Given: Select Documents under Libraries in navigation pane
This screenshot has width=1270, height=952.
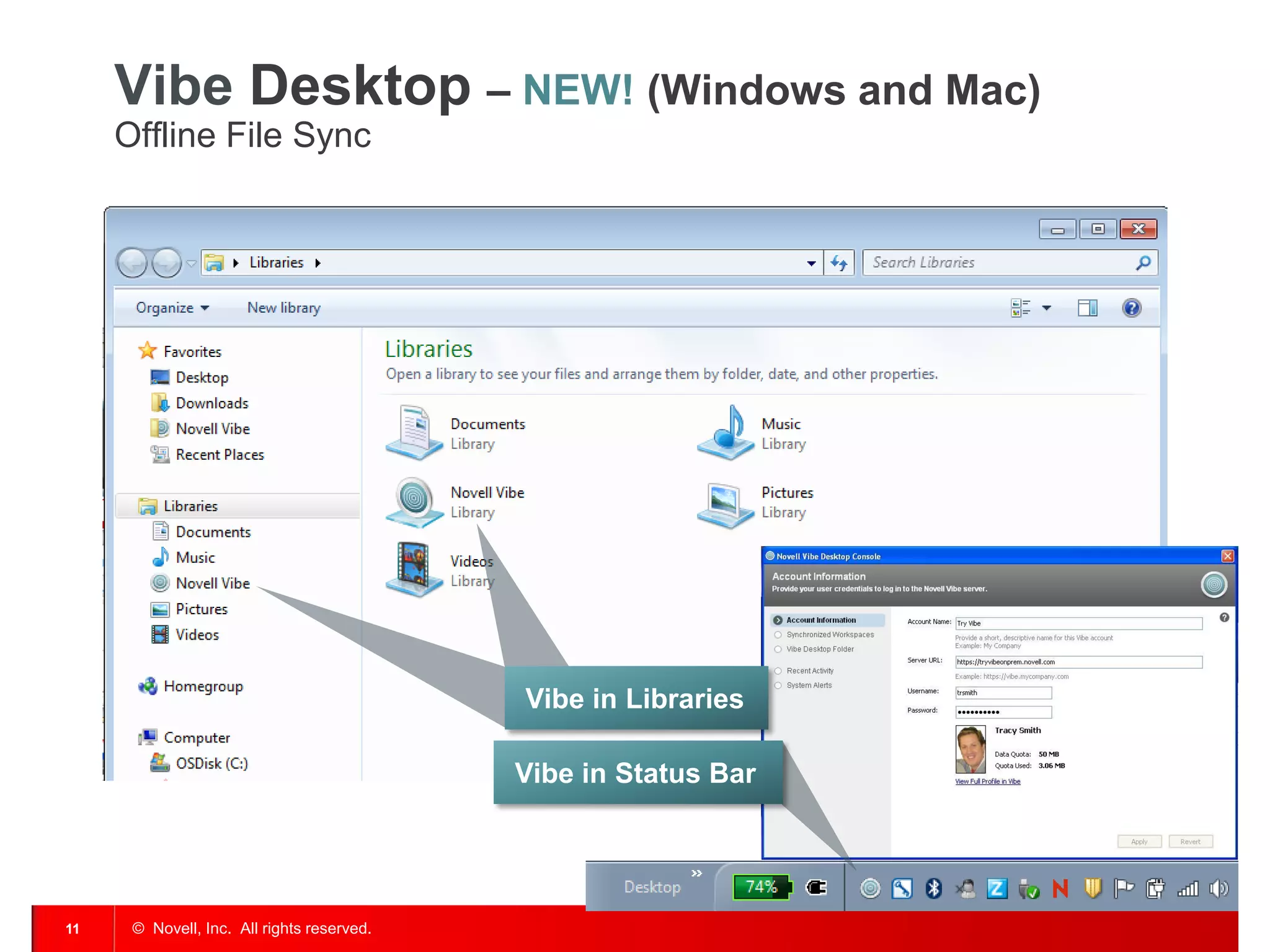Looking at the screenshot, I should 201,532.
